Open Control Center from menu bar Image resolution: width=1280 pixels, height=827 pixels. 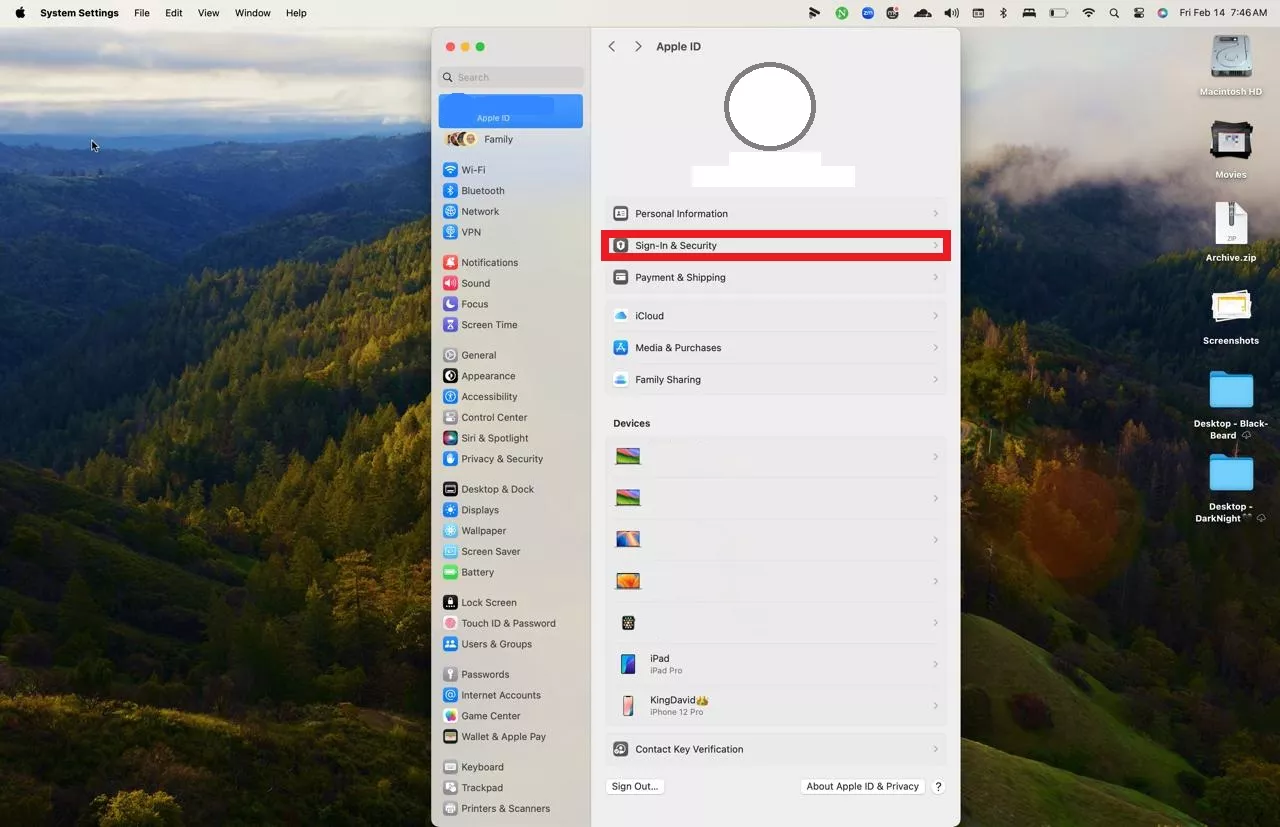(x=1138, y=13)
